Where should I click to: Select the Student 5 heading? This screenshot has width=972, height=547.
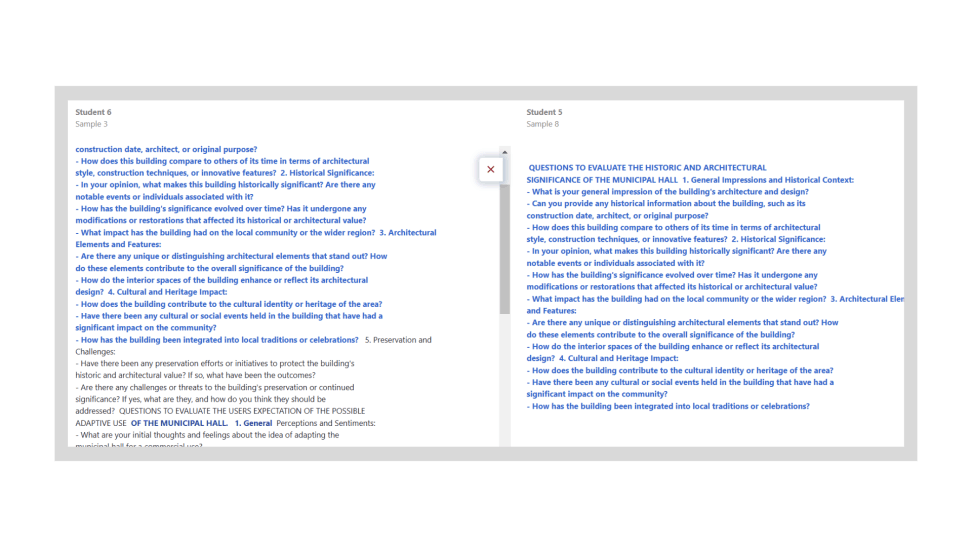[544, 112]
